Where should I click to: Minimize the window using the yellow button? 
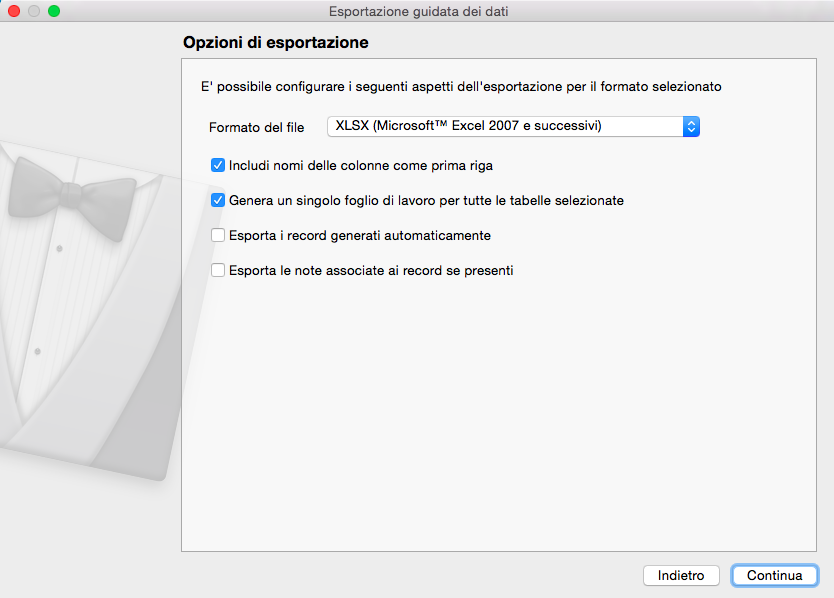click(34, 11)
